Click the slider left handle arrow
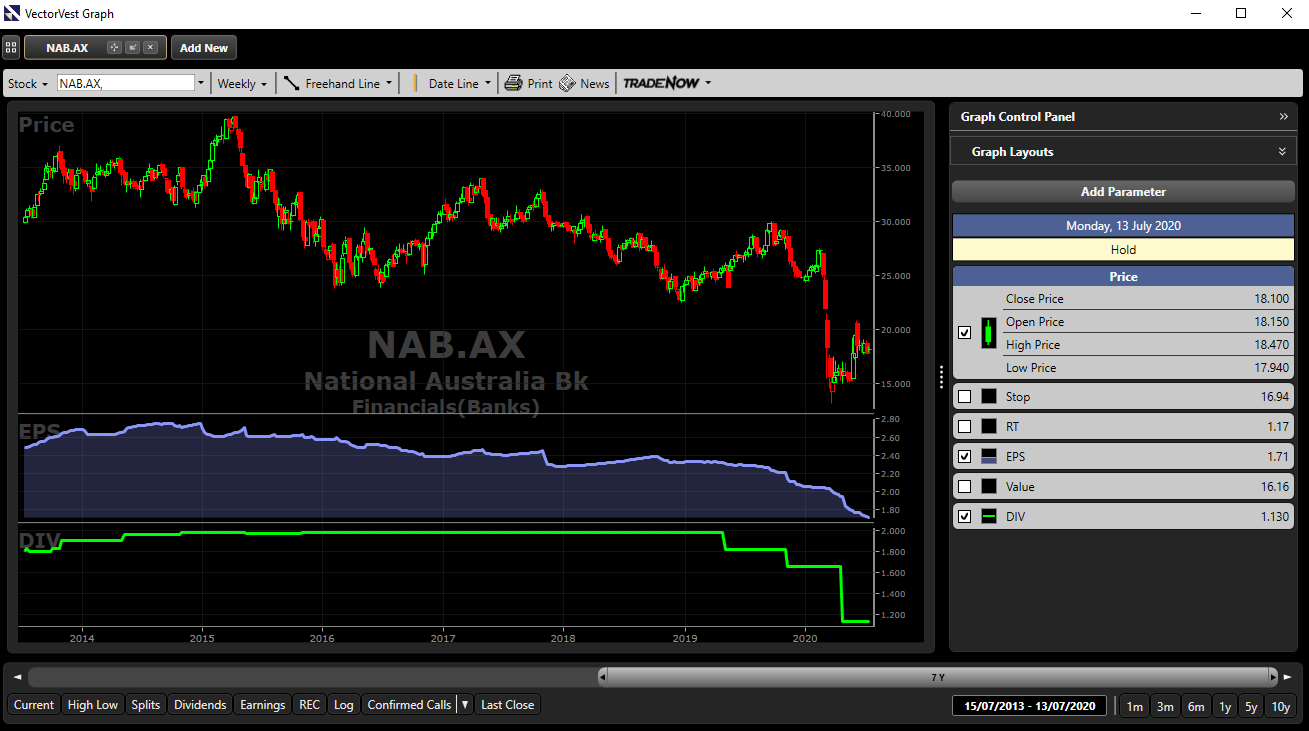Image resolution: width=1309 pixels, height=731 pixels. click(x=603, y=677)
